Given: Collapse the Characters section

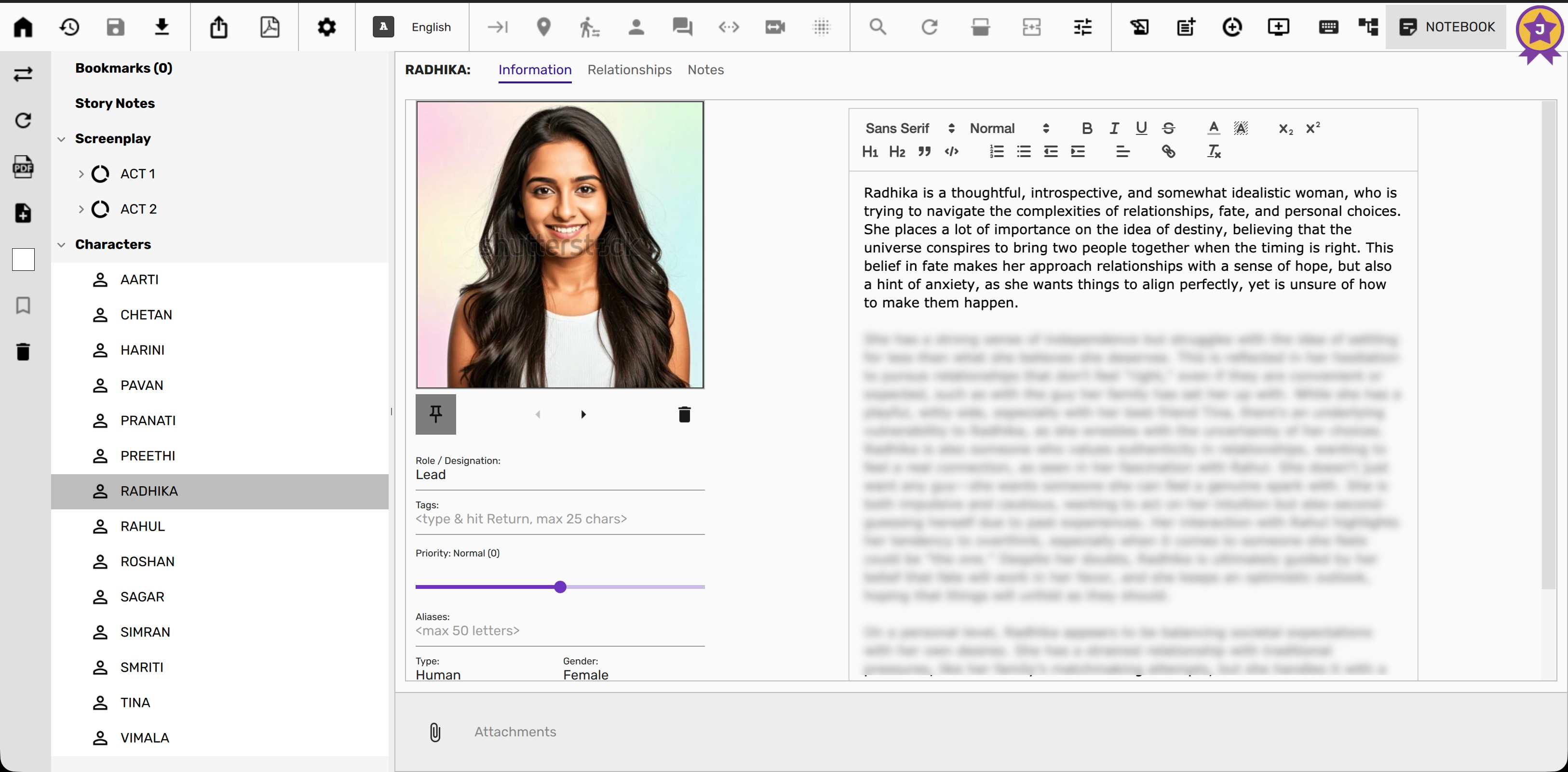Looking at the screenshot, I should [x=62, y=244].
